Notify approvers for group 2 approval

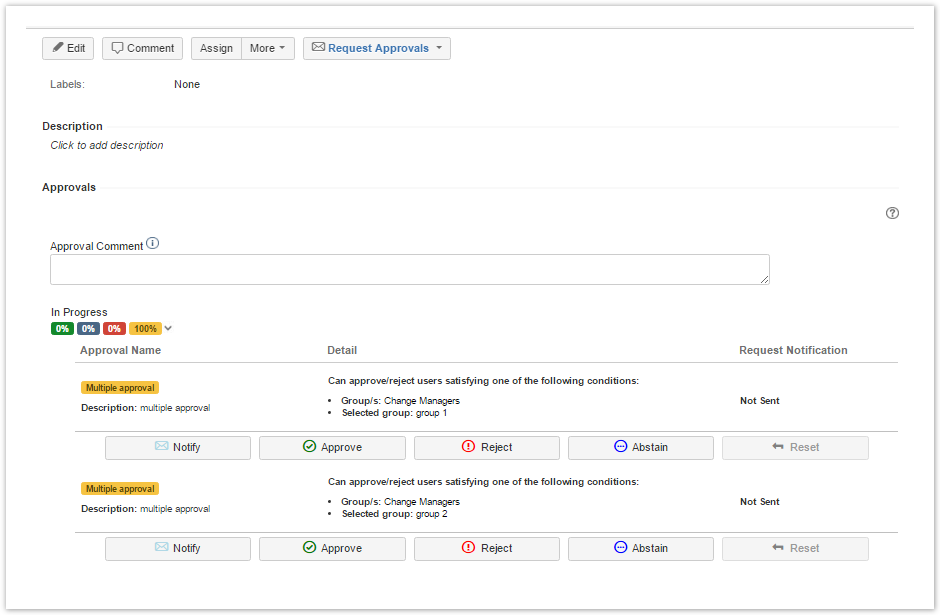(178, 548)
